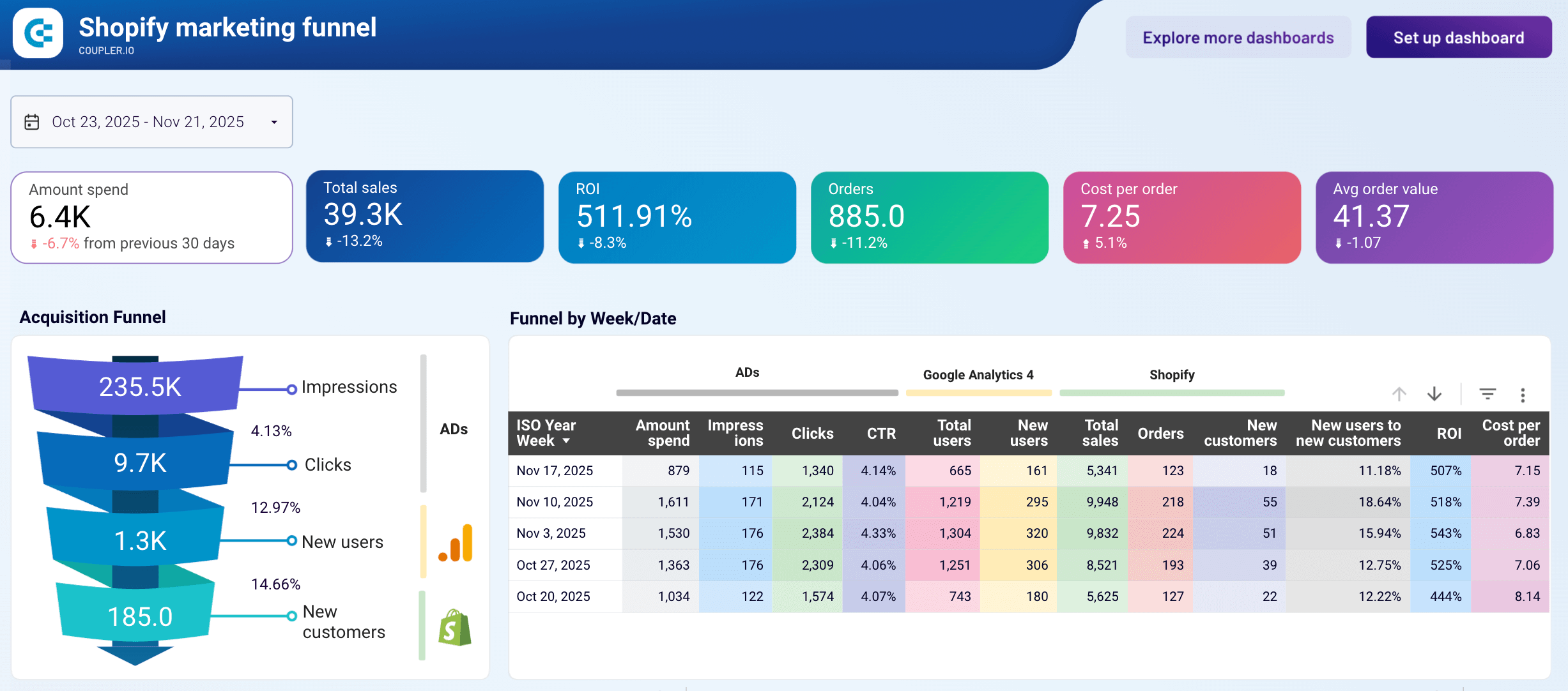The image size is (1568, 691).
Task: Open the filter icon above the table
Action: point(1488,394)
